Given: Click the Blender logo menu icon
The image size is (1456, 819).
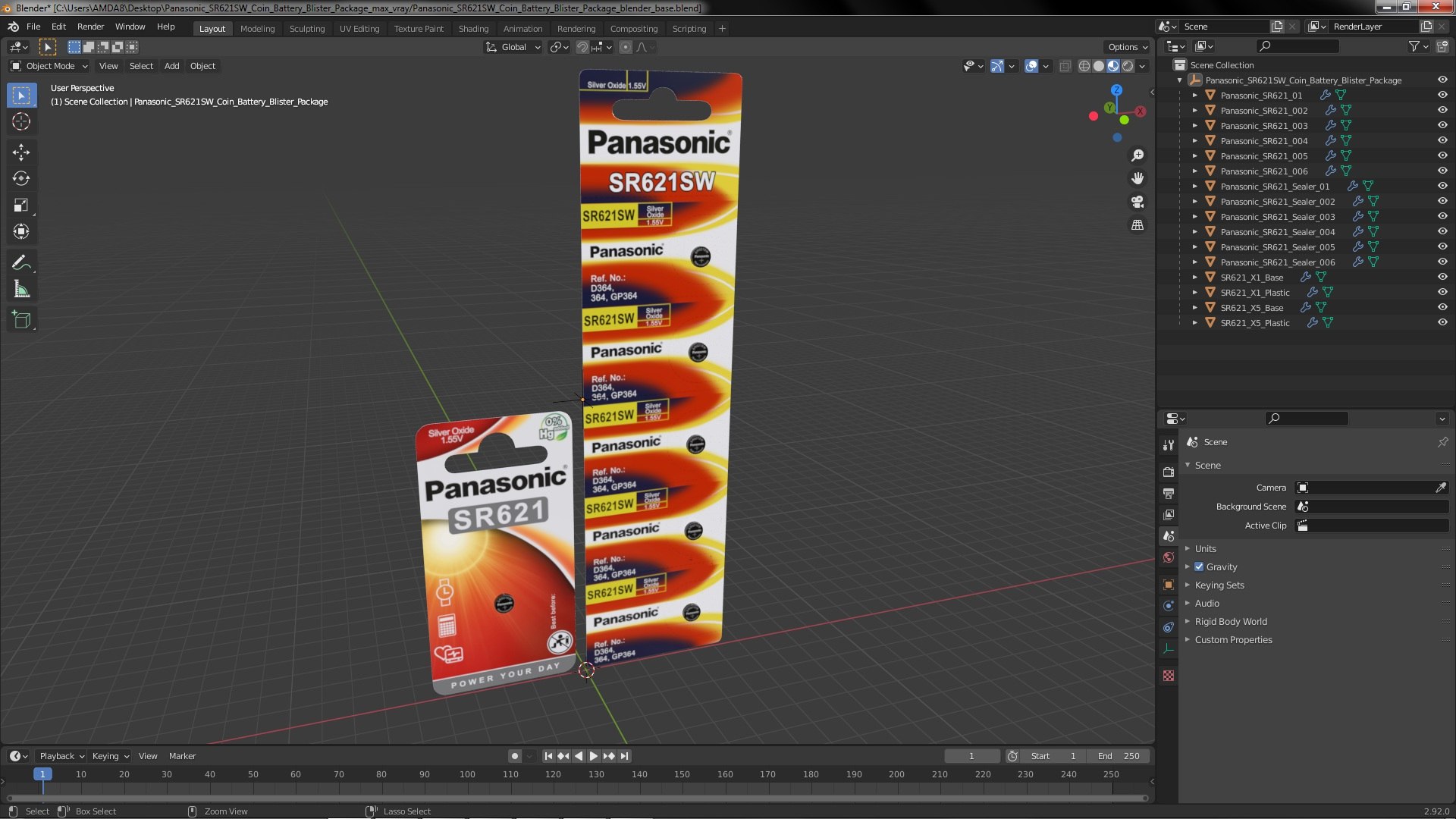Looking at the screenshot, I should click(x=13, y=27).
